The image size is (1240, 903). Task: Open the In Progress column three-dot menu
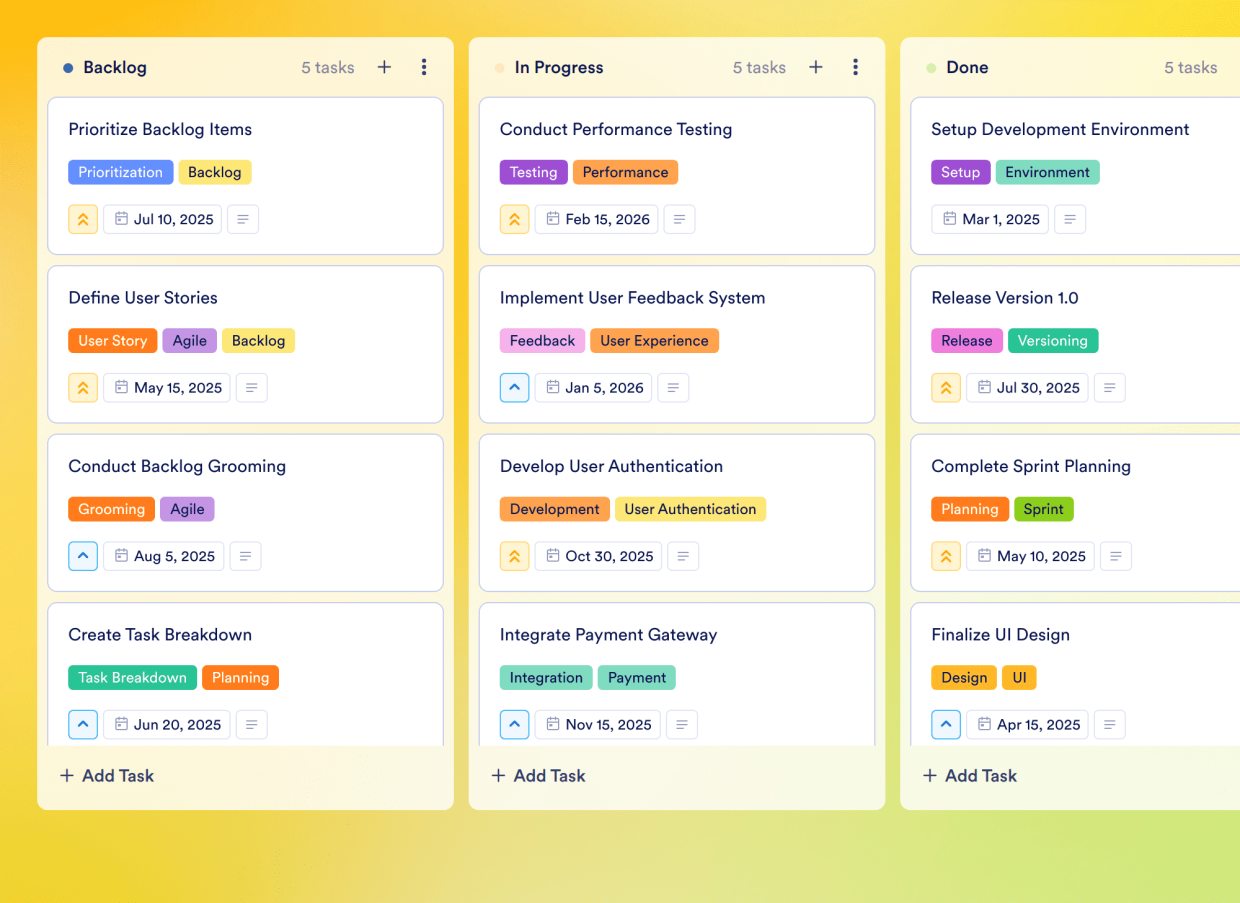click(856, 67)
